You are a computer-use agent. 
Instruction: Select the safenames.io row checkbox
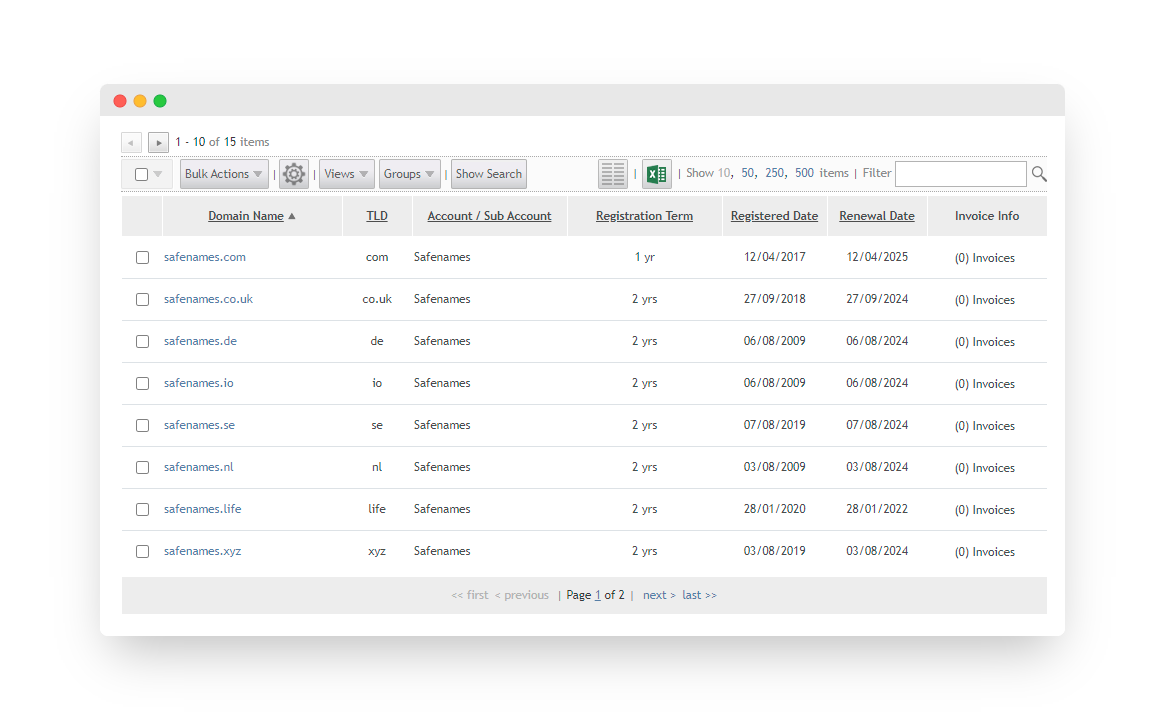point(143,383)
